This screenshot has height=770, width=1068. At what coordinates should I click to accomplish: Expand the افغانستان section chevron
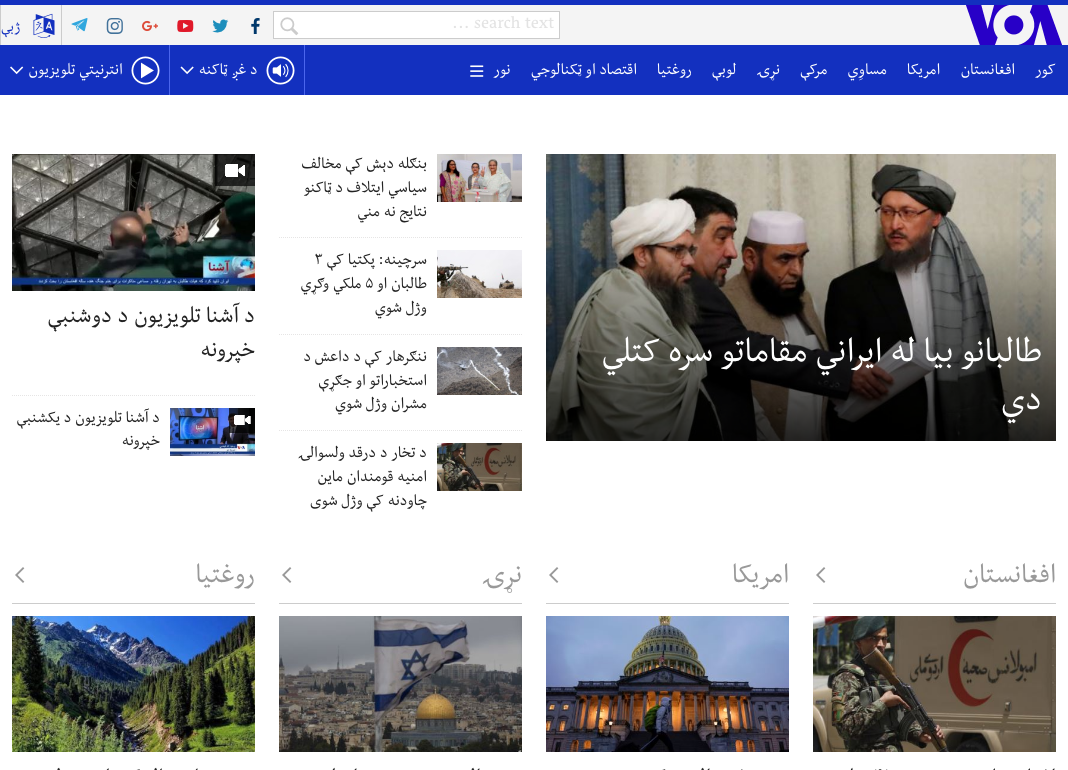[x=821, y=575]
